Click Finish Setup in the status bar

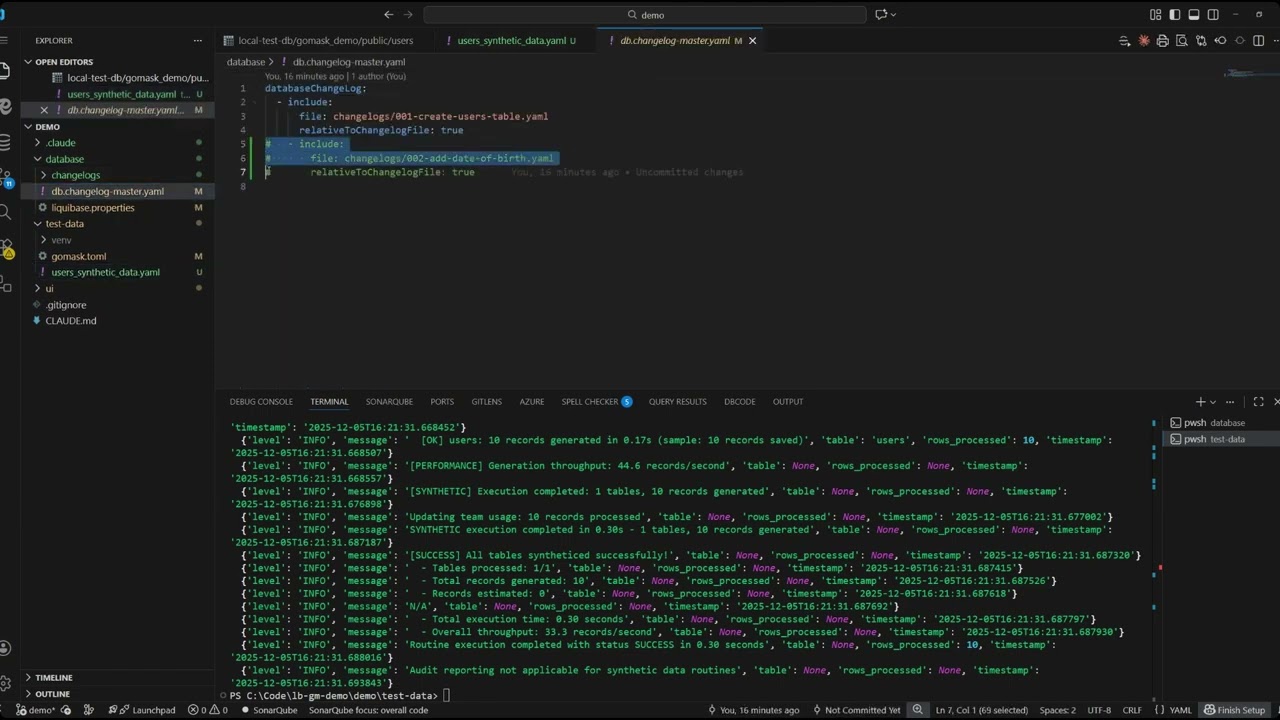click(x=1235, y=711)
